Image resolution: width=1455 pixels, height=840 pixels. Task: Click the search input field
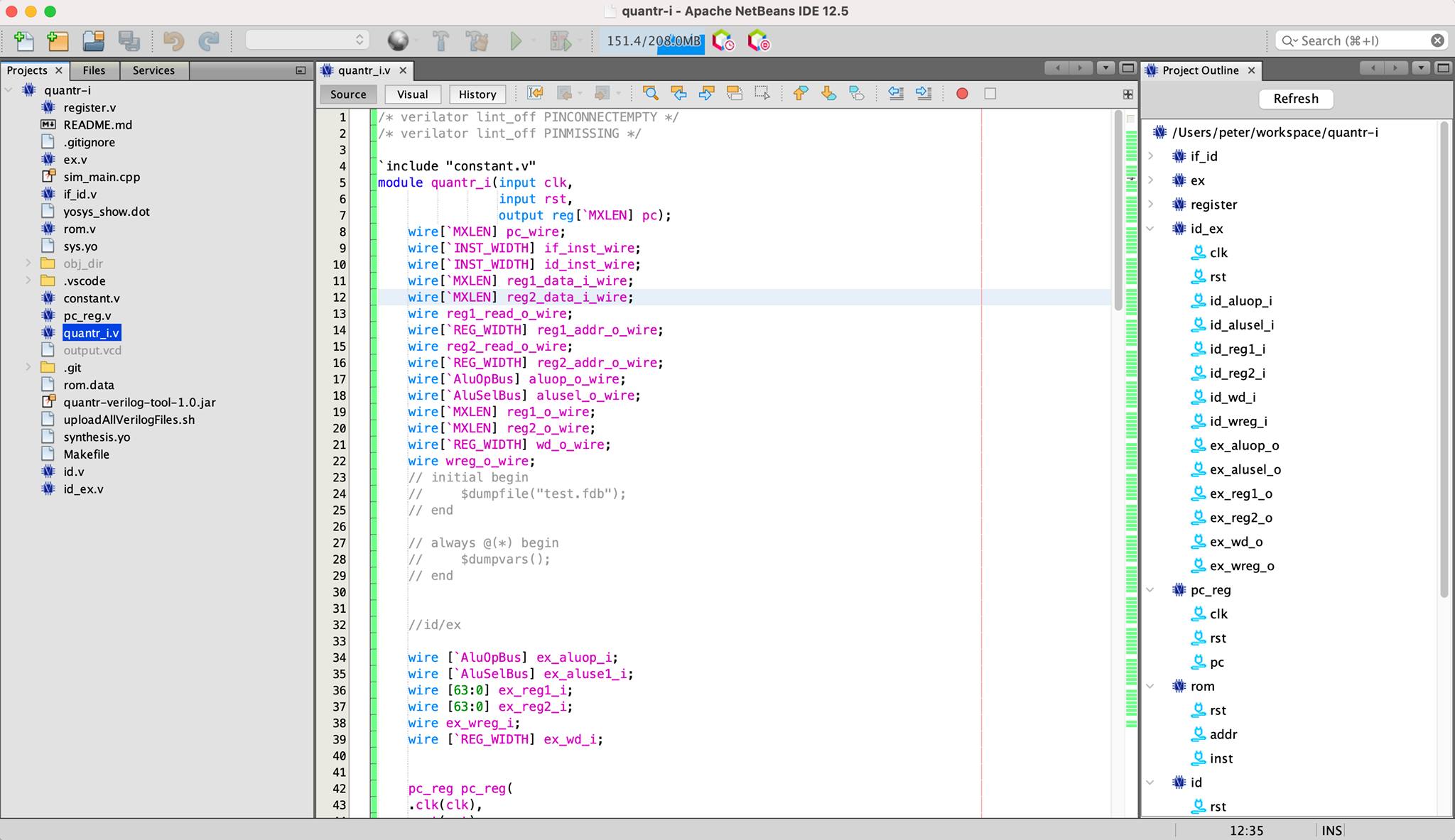[x=1361, y=40]
